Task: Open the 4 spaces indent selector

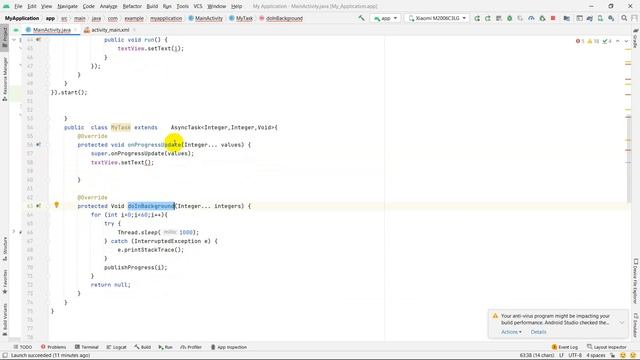Action: coord(596,355)
